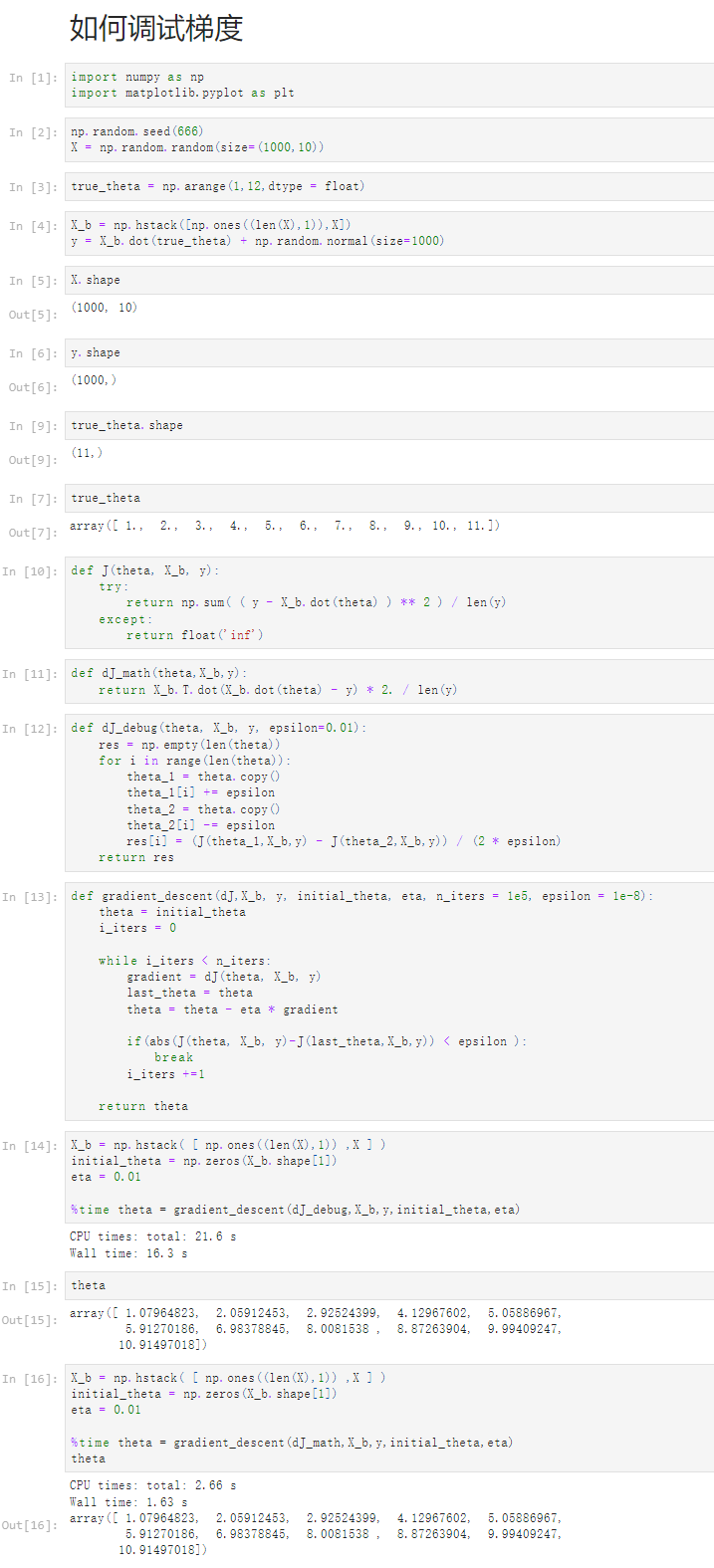Click the output (1000,)
Screen dimensions: 714x1568
click(x=94, y=380)
